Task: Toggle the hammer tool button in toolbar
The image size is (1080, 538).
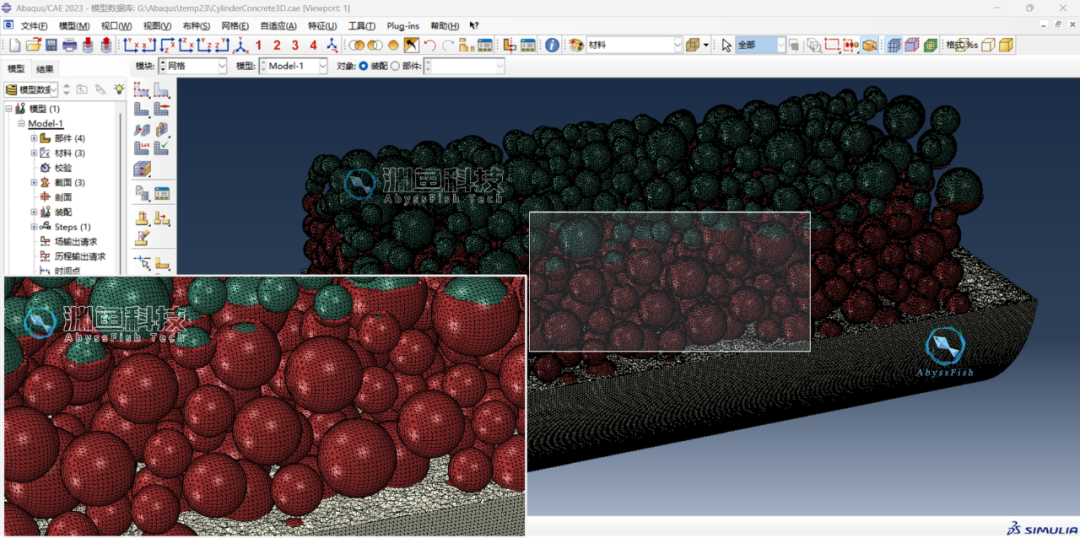Action: click(x=411, y=45)
